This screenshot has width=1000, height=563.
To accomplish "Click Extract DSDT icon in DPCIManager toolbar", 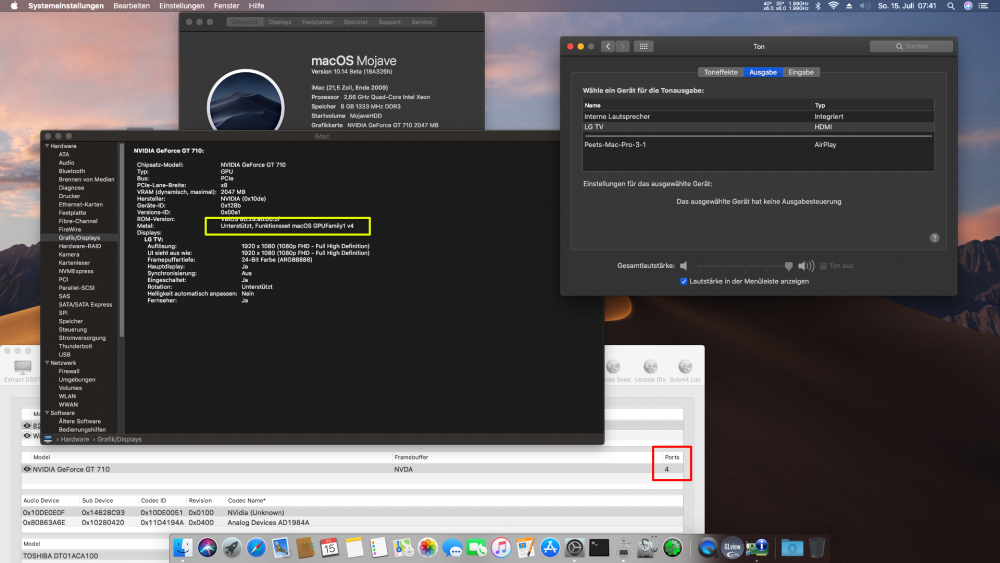I will pos(22,371).
